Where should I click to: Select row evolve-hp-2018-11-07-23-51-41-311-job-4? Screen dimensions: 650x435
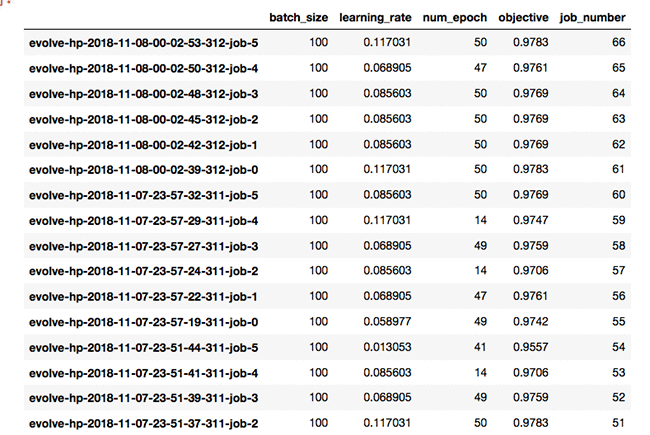pyautogui.click(x=327, y=373)
